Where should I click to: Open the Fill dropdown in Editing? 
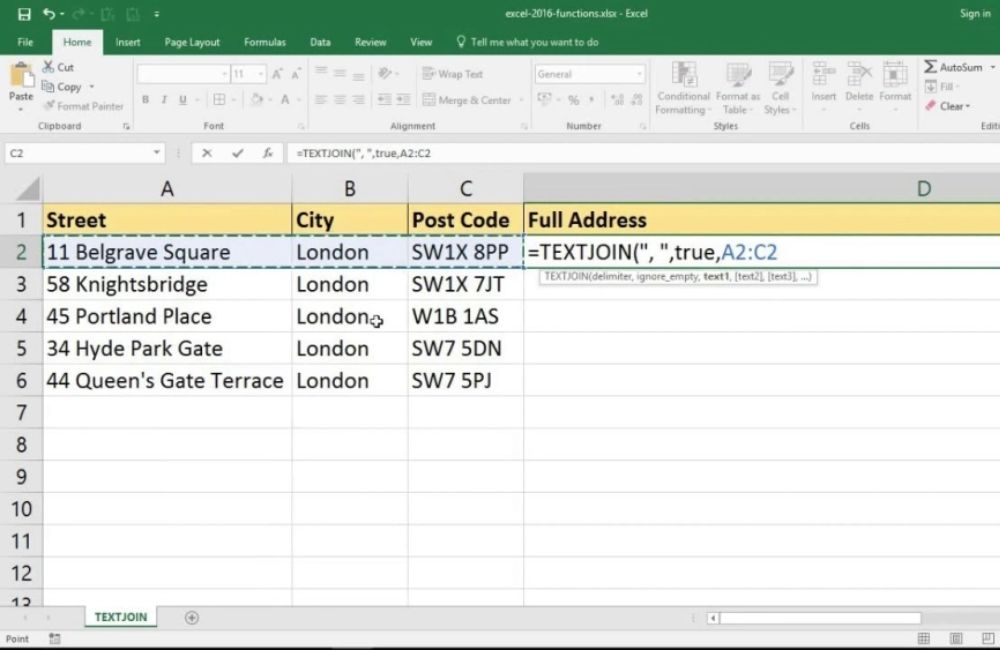coord(943,86)
